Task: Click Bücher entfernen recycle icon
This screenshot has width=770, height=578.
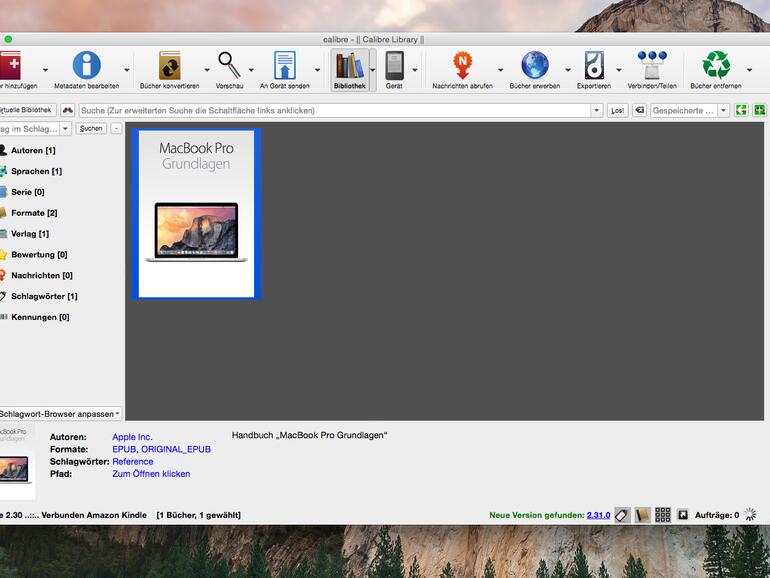Action: click(715, 66)
